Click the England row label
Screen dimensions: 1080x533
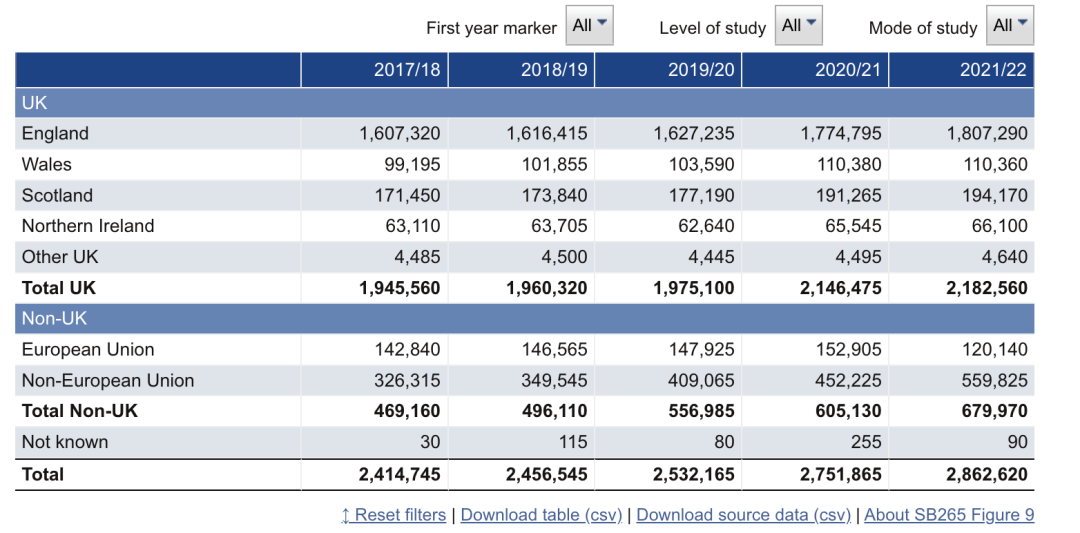(55, 134)
